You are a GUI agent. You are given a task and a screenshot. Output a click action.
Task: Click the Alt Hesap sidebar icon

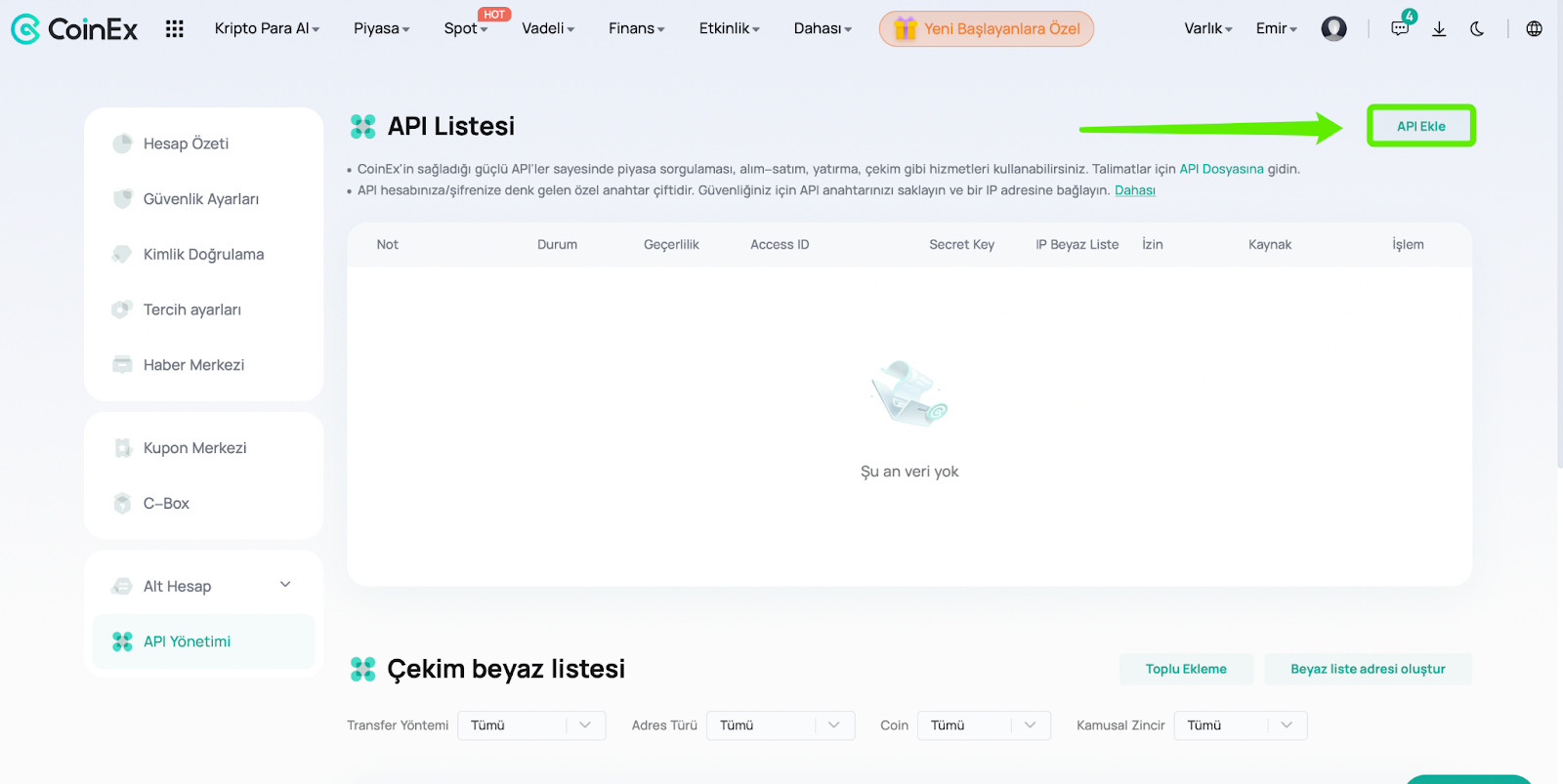[x=122, y=587]
